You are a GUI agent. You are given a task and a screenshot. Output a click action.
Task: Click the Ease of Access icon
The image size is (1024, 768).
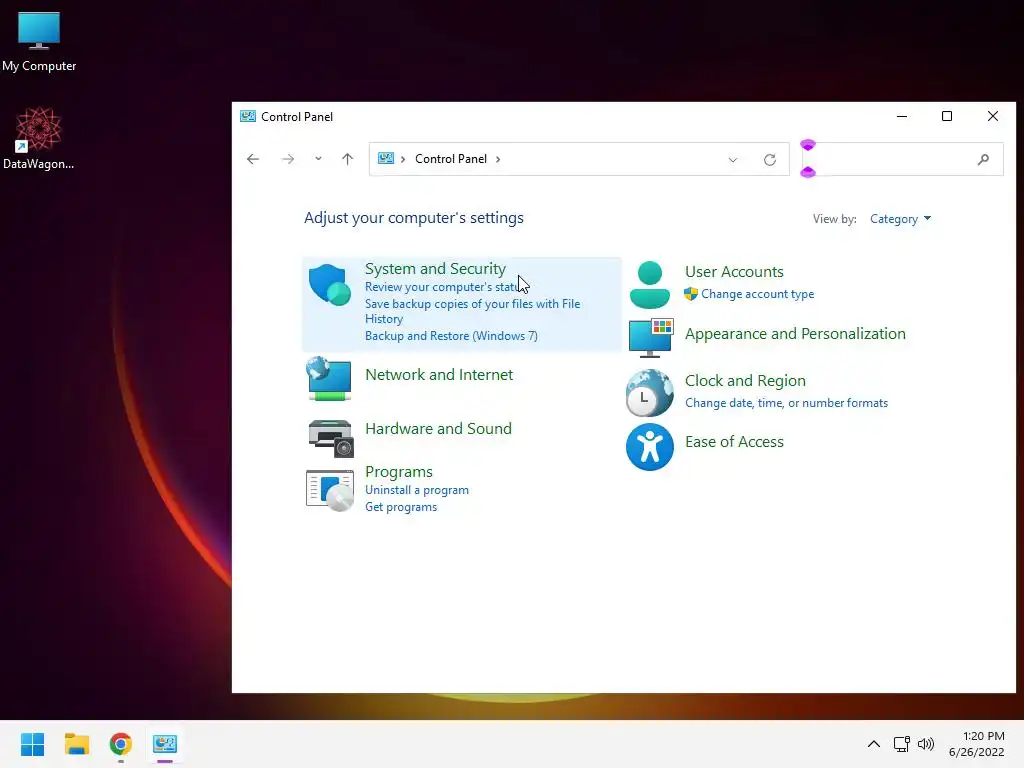650,447
